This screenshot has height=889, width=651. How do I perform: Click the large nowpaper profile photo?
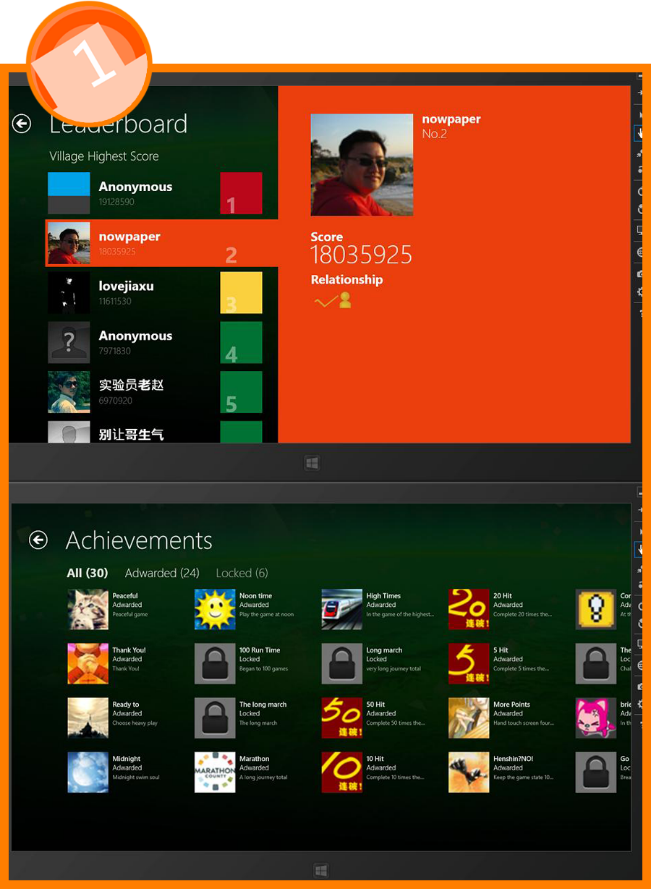[362, 164]
